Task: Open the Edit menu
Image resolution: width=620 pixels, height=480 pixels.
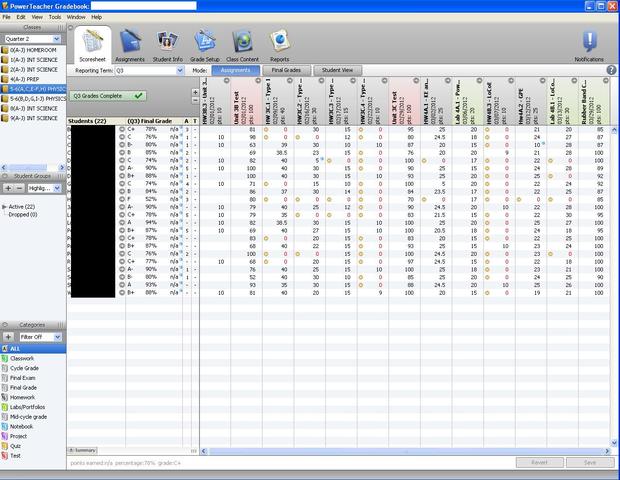Action: [21, 17]
